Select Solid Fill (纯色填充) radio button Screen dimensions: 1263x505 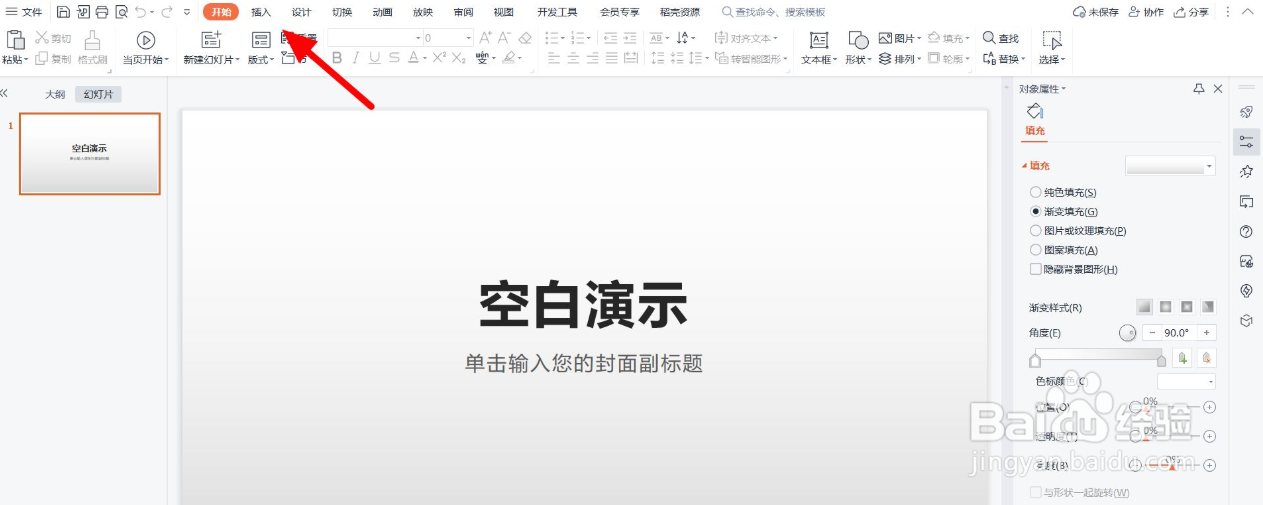click(1035, 192)
